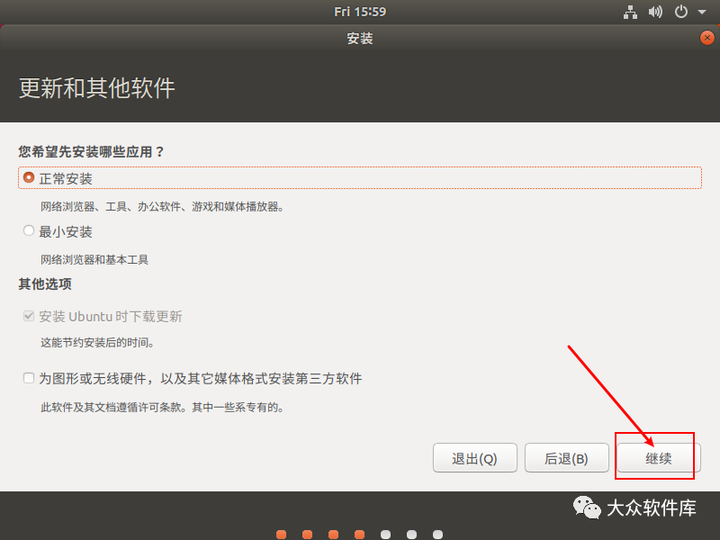720x540 pixels.
Task: Select the 最小安装 radio button
Action: [28, 231]
